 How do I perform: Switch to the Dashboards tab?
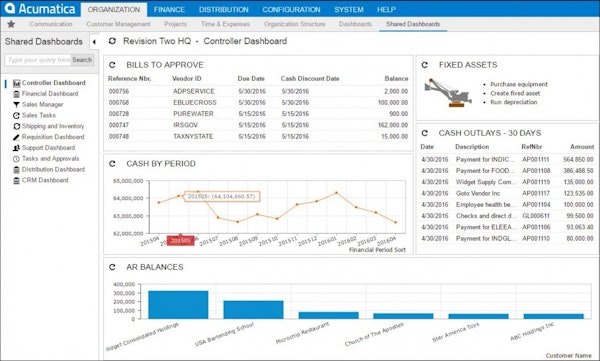tap(355, 24)
